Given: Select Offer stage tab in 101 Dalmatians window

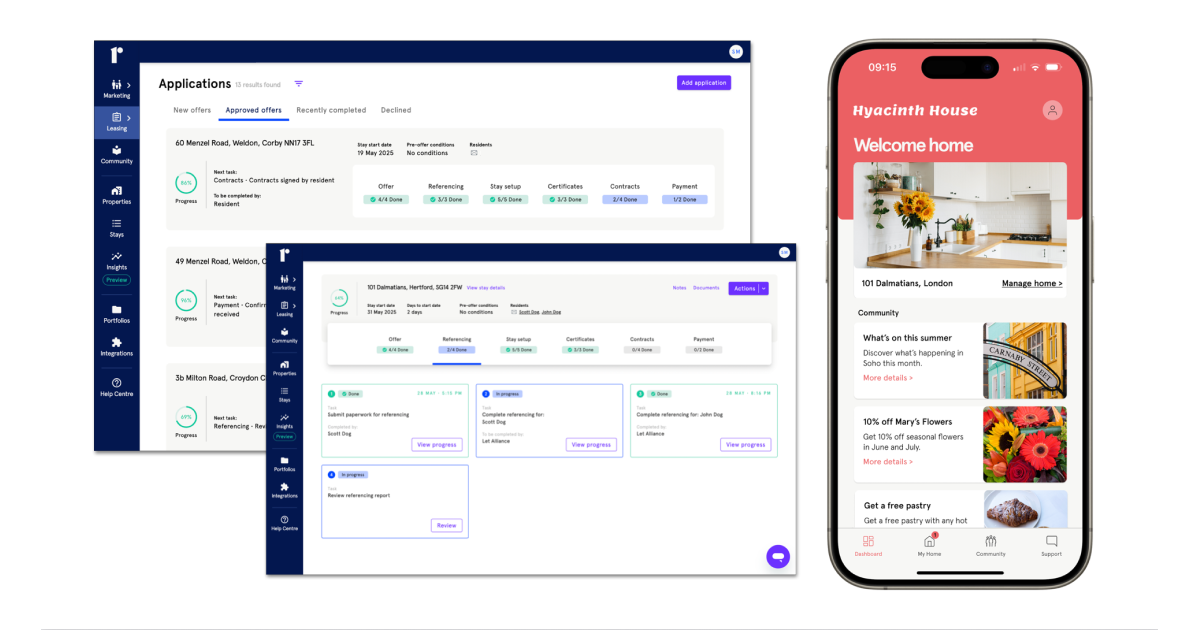Looking at the screenshot, I should click(395, 344).
